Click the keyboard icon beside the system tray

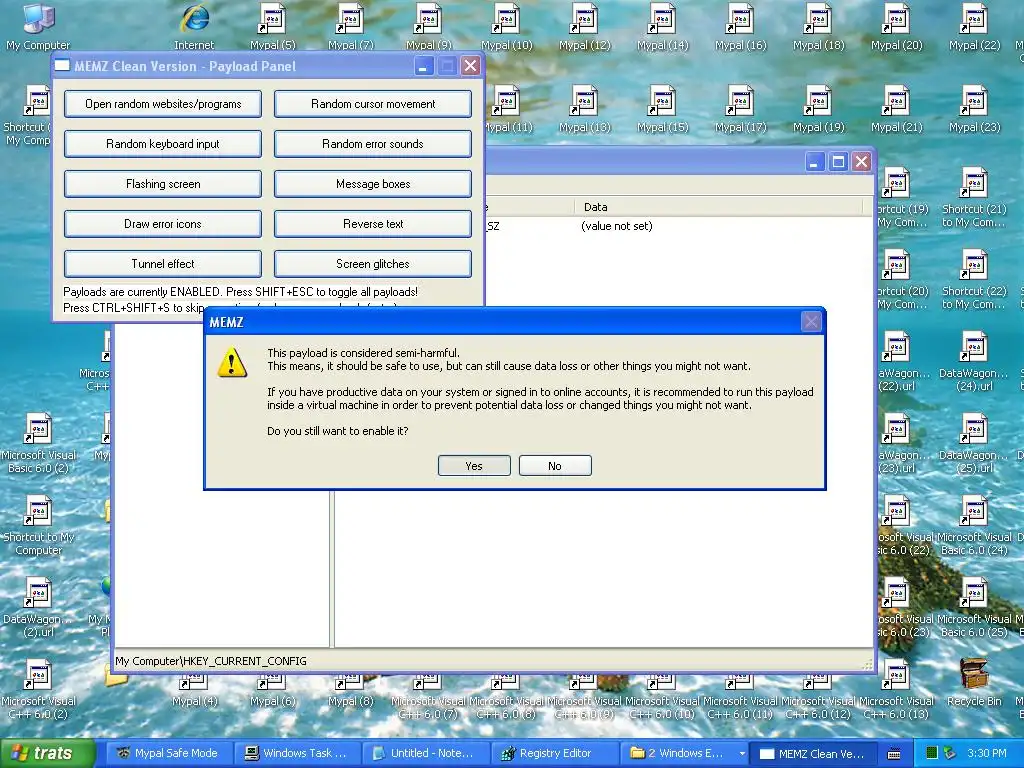coord(894,754)
